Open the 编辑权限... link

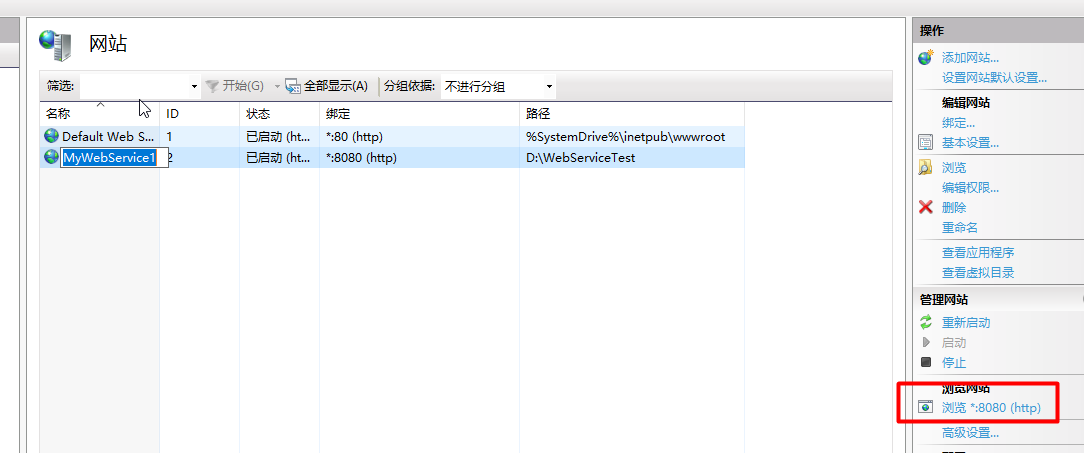pos(970,187)
